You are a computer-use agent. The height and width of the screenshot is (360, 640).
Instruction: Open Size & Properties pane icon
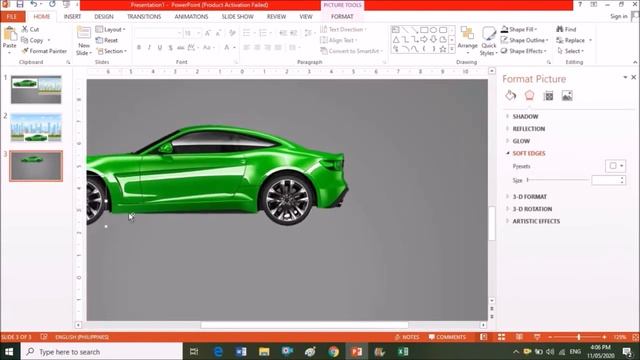548,96
